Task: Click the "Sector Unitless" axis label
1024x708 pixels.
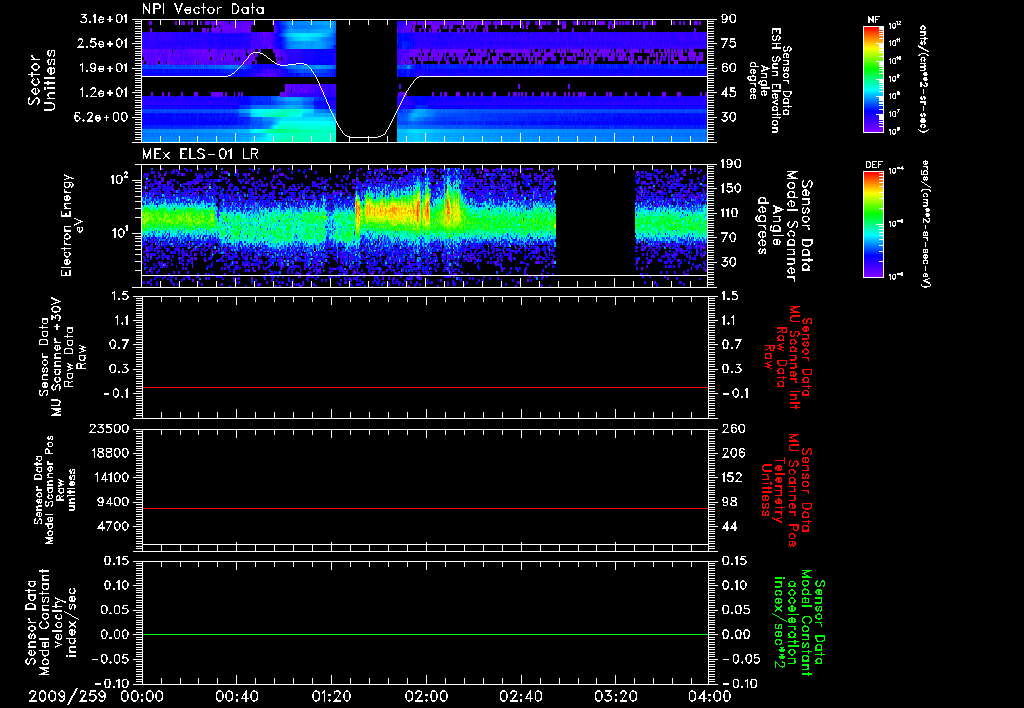Action: 42,80
